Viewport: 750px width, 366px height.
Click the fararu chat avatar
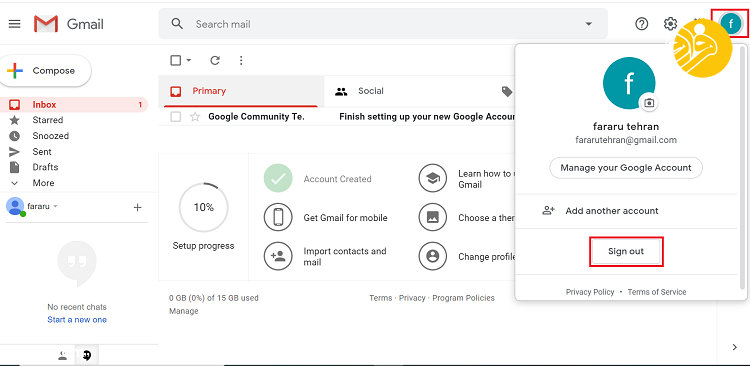(15, 206)
